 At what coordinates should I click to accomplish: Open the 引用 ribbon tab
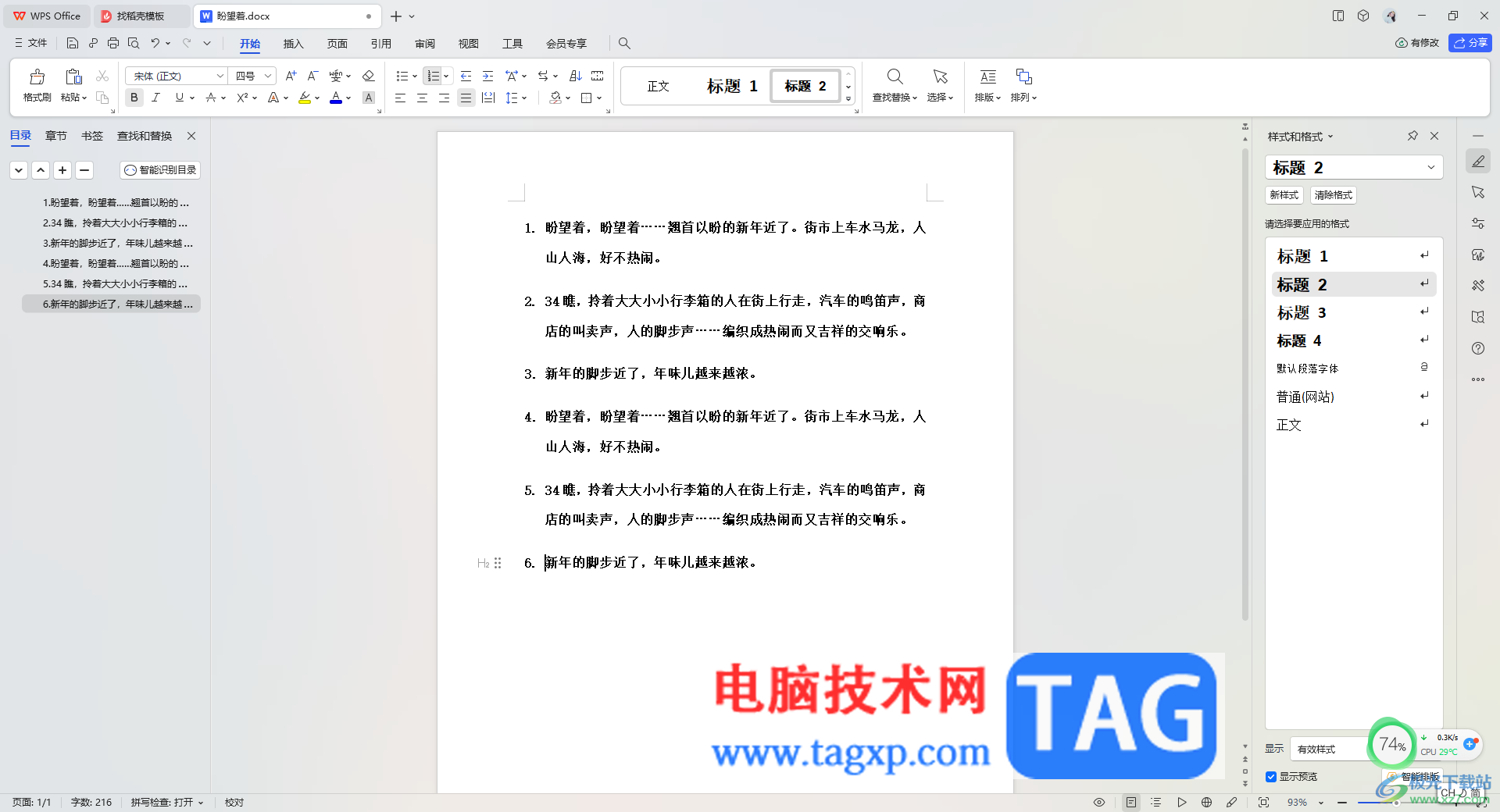coord(381,44)
